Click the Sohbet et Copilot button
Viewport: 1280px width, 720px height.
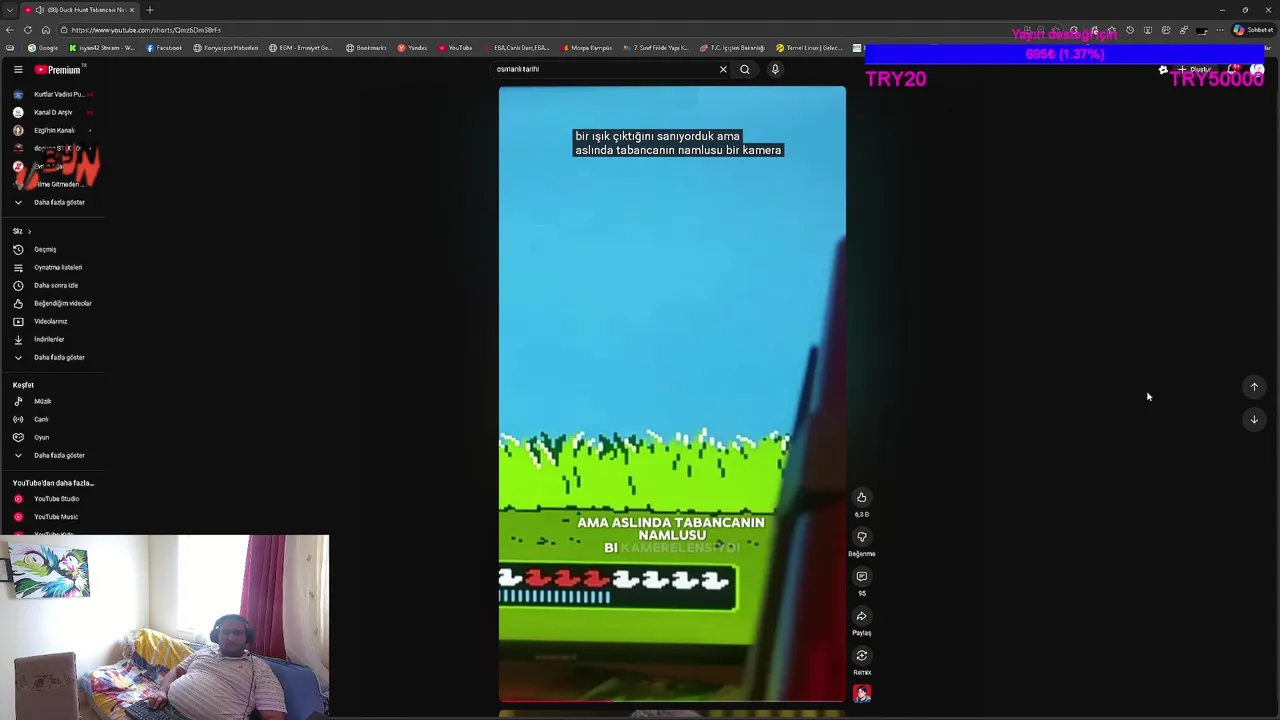point(1253,30)
